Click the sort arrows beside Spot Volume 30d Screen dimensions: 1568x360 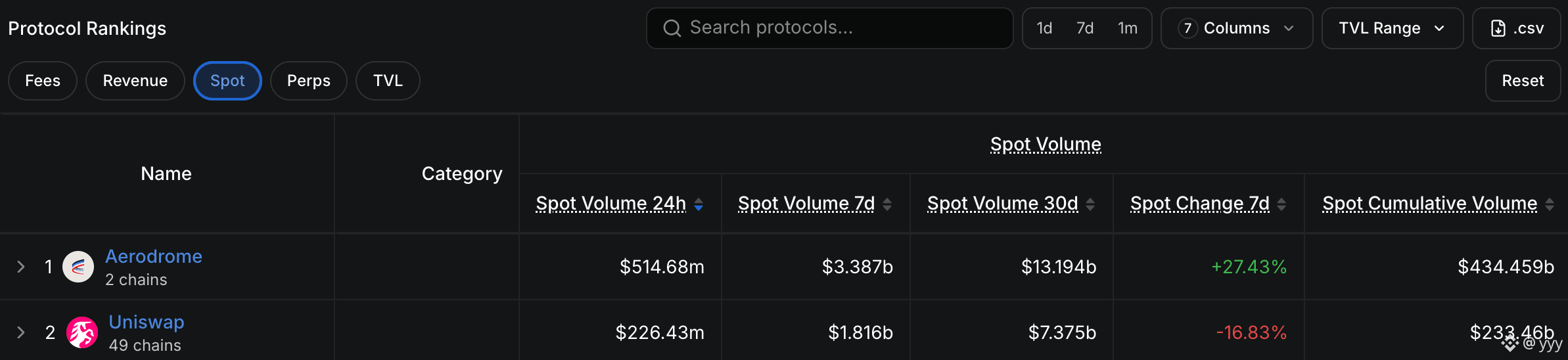point(1090,204)
